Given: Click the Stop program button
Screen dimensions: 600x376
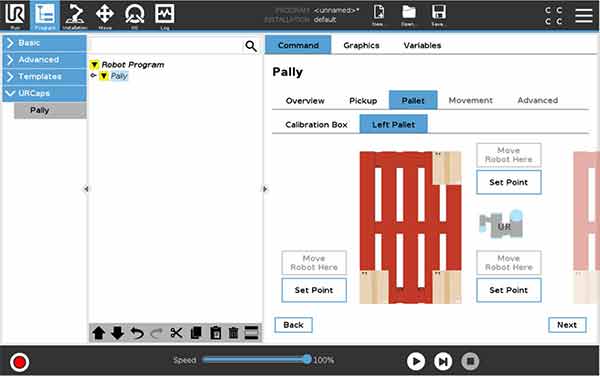Looking at the screenshot, I should pyautogui.click(x=470, y=361).
